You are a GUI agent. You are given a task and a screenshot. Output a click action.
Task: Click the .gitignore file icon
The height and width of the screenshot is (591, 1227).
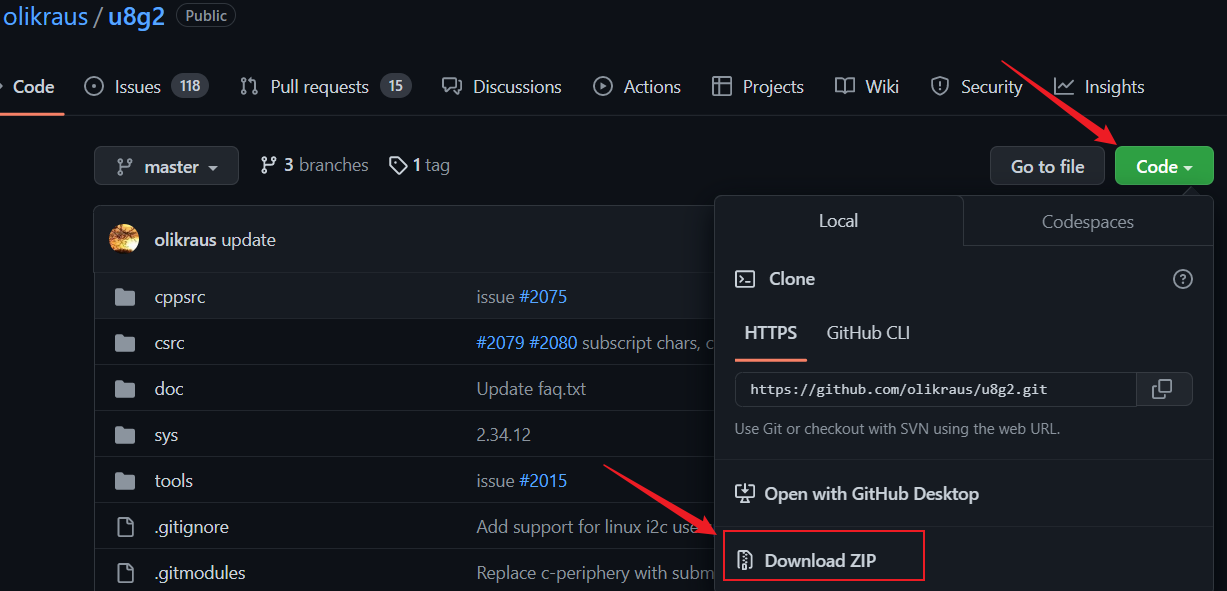click(x=125, y=527)
